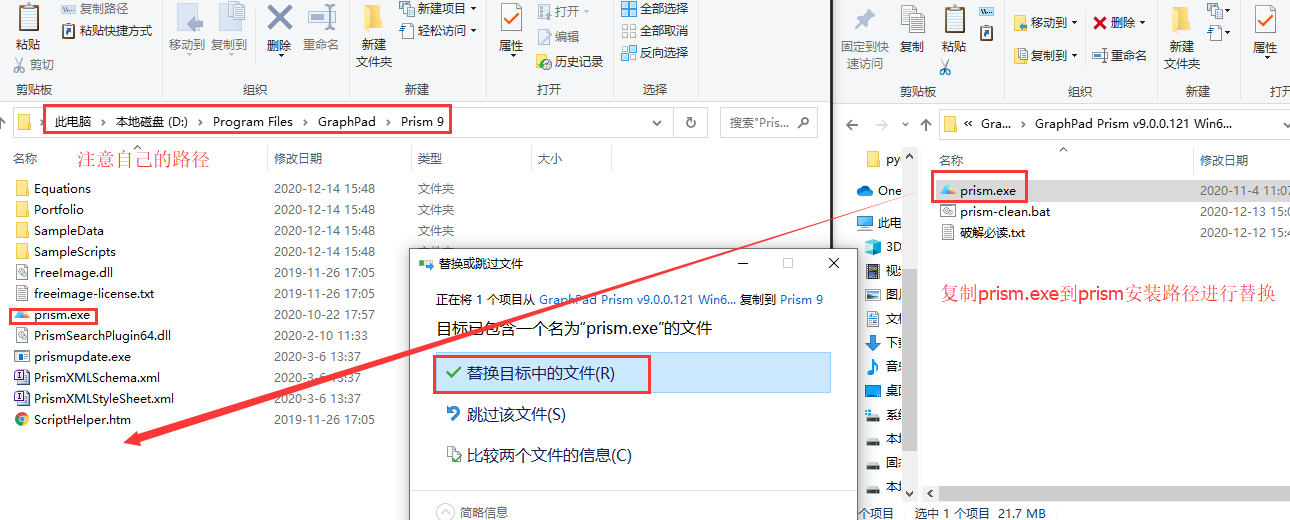
Task: Click scissors cut icon in right window ribbon
Action: coord(945,67)
